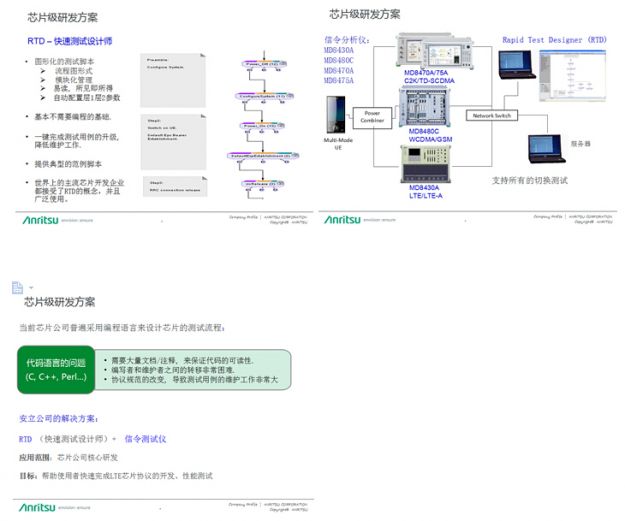Screen dimensions: 625x521
Task: Click the MD8480C WCDMA/GSM caption
Action: 430,135
